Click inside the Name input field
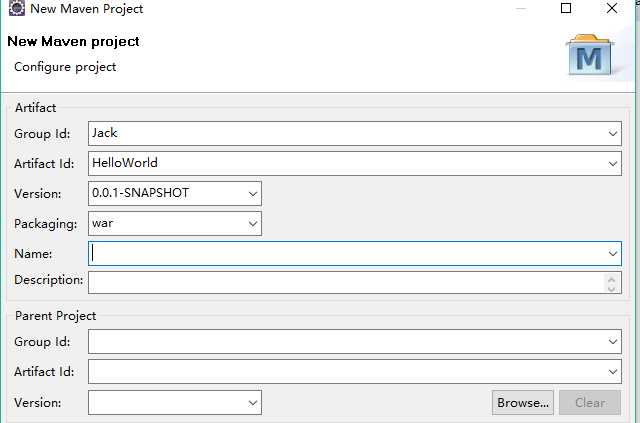This screenshot has height=423, width=640. pos(355,254)
